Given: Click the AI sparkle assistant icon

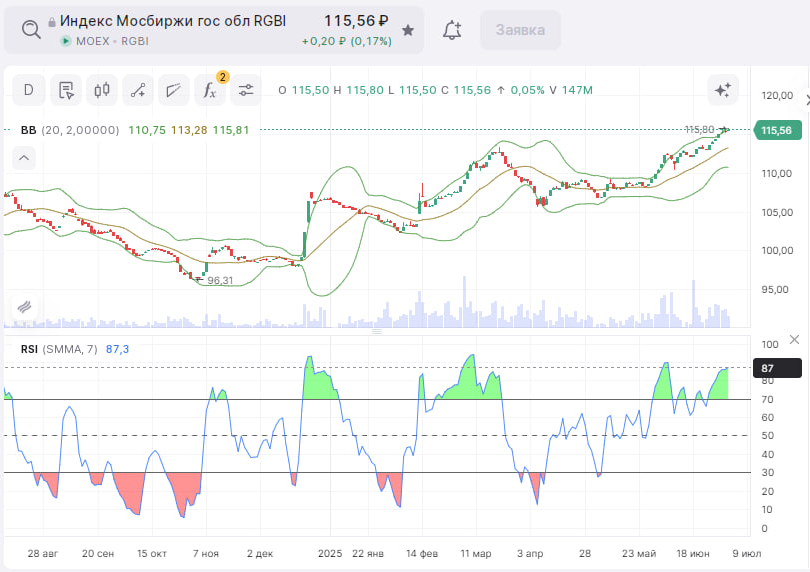Looking at the screenshot, I should [723, 90].
